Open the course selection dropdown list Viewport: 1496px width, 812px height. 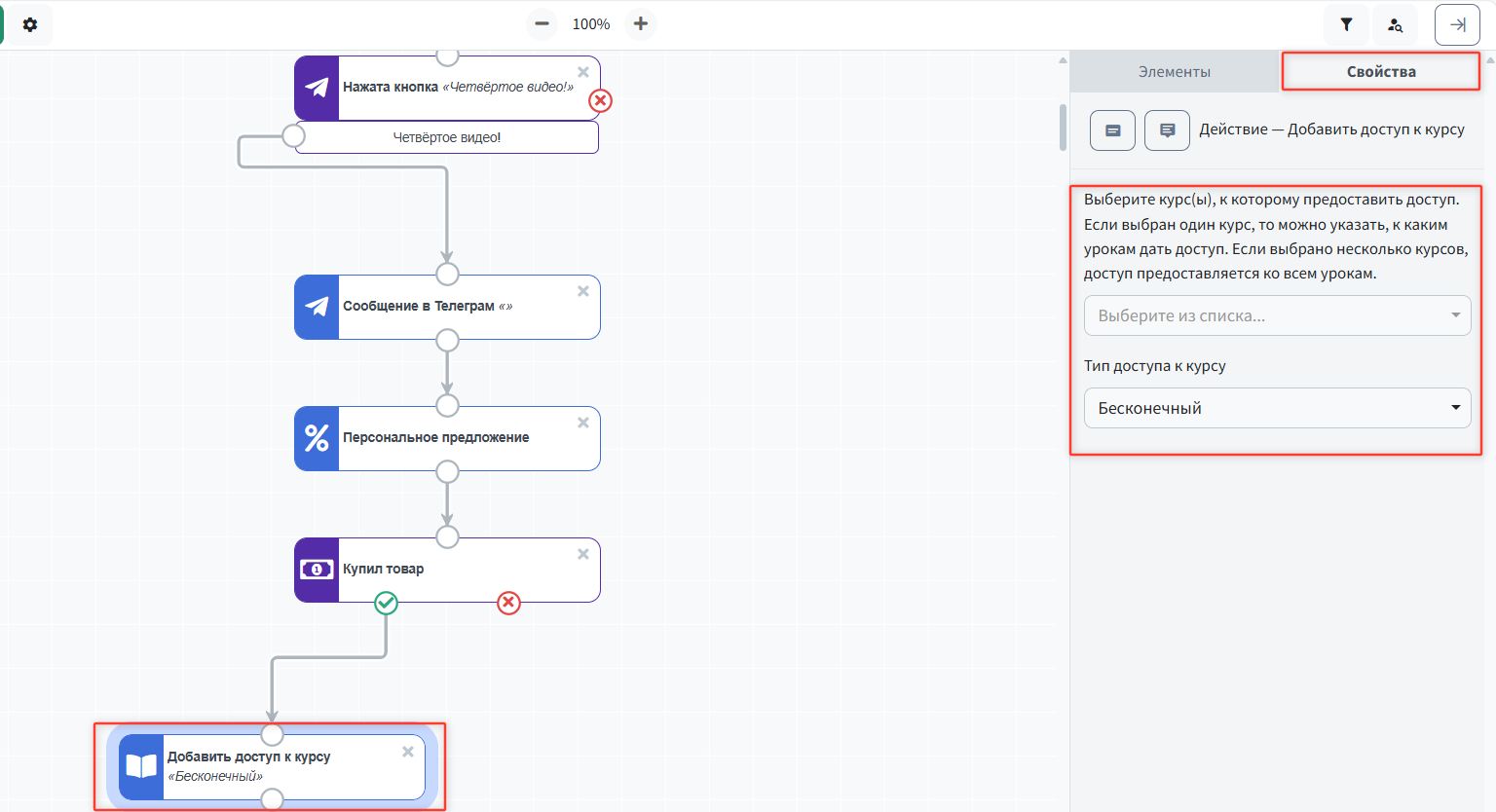1276,315
